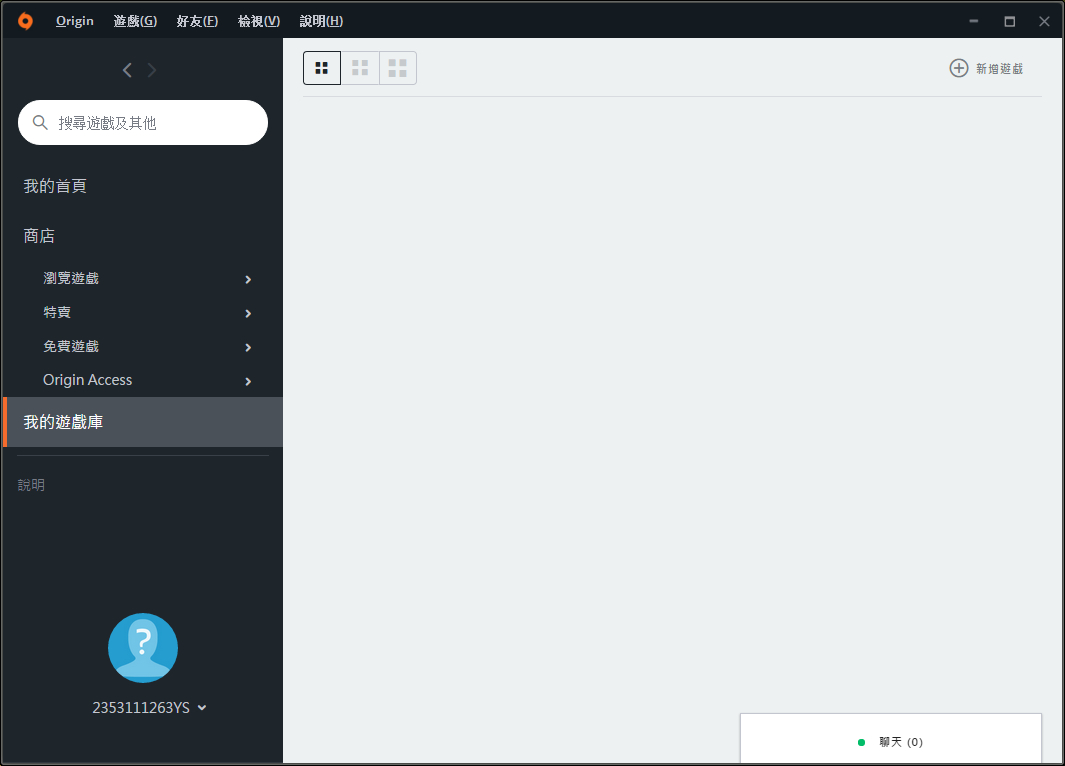Image resolution: width=1065 pixels, height=766 pixels.
Task: Open the 說明 link in sidebar
Action: (x=31, y=485)
